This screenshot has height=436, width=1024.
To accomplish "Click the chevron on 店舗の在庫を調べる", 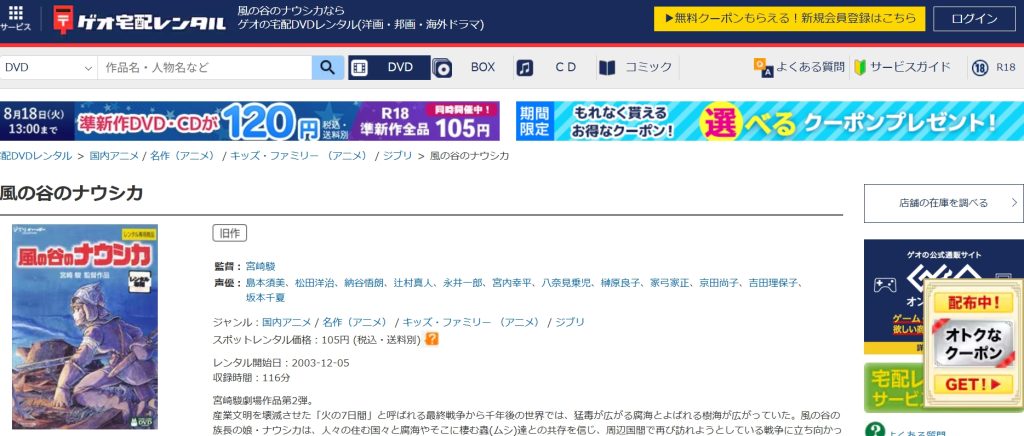I will tap(1014, 203).
